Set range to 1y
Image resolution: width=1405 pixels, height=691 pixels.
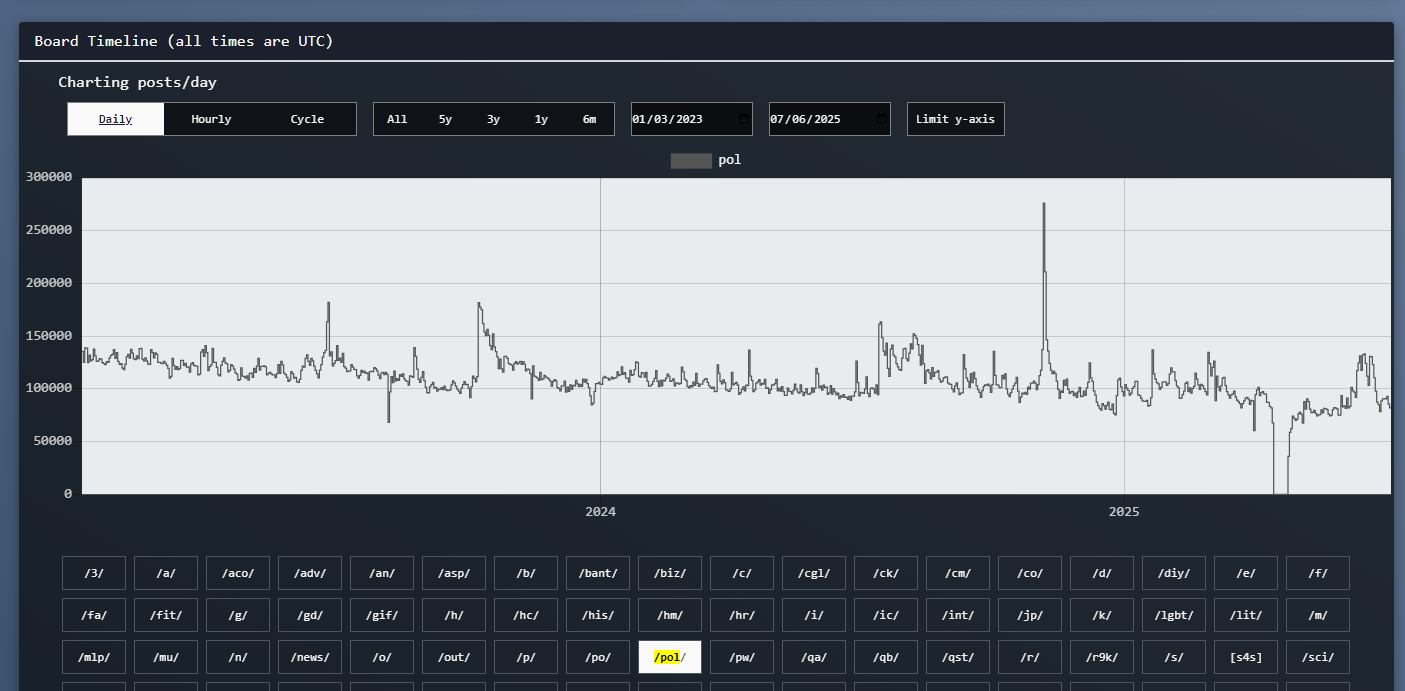541,119
